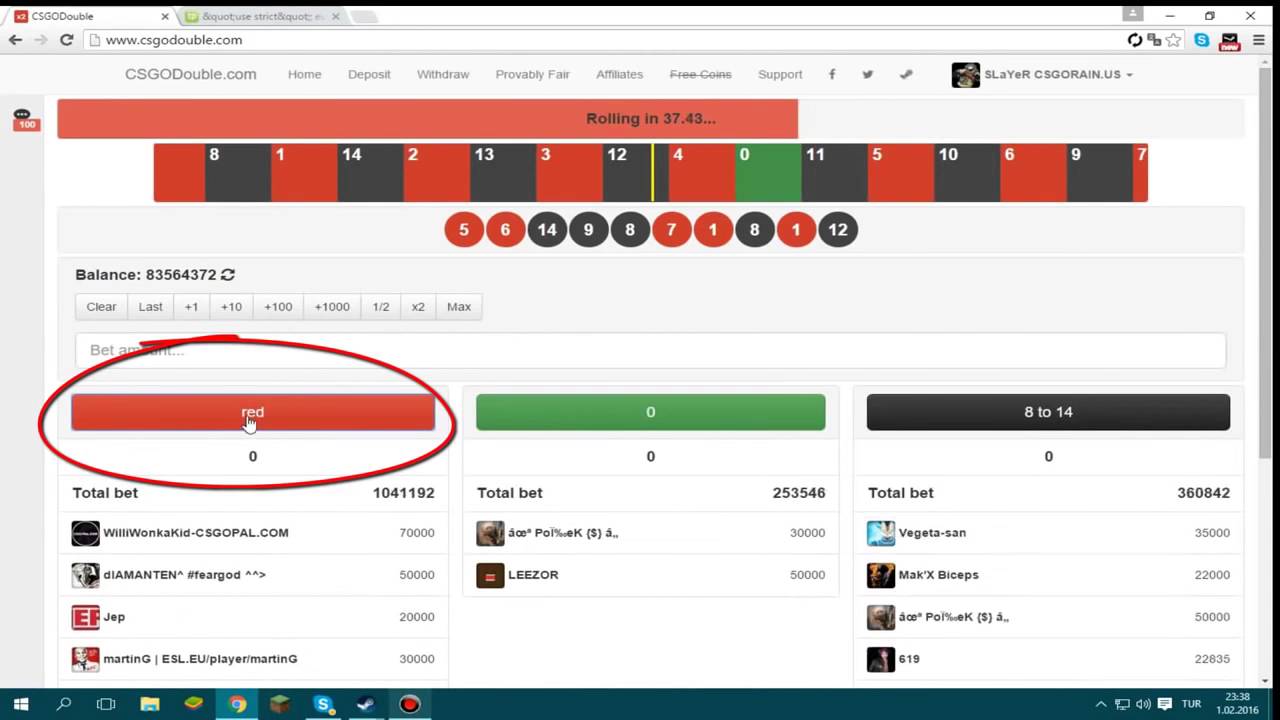The width and height of the screenshot is (1280, 720).
Task: Open the SLaYeR CSGORAIN.US account dropdown
Action: pyautogui.click(x=1042, y=74)
